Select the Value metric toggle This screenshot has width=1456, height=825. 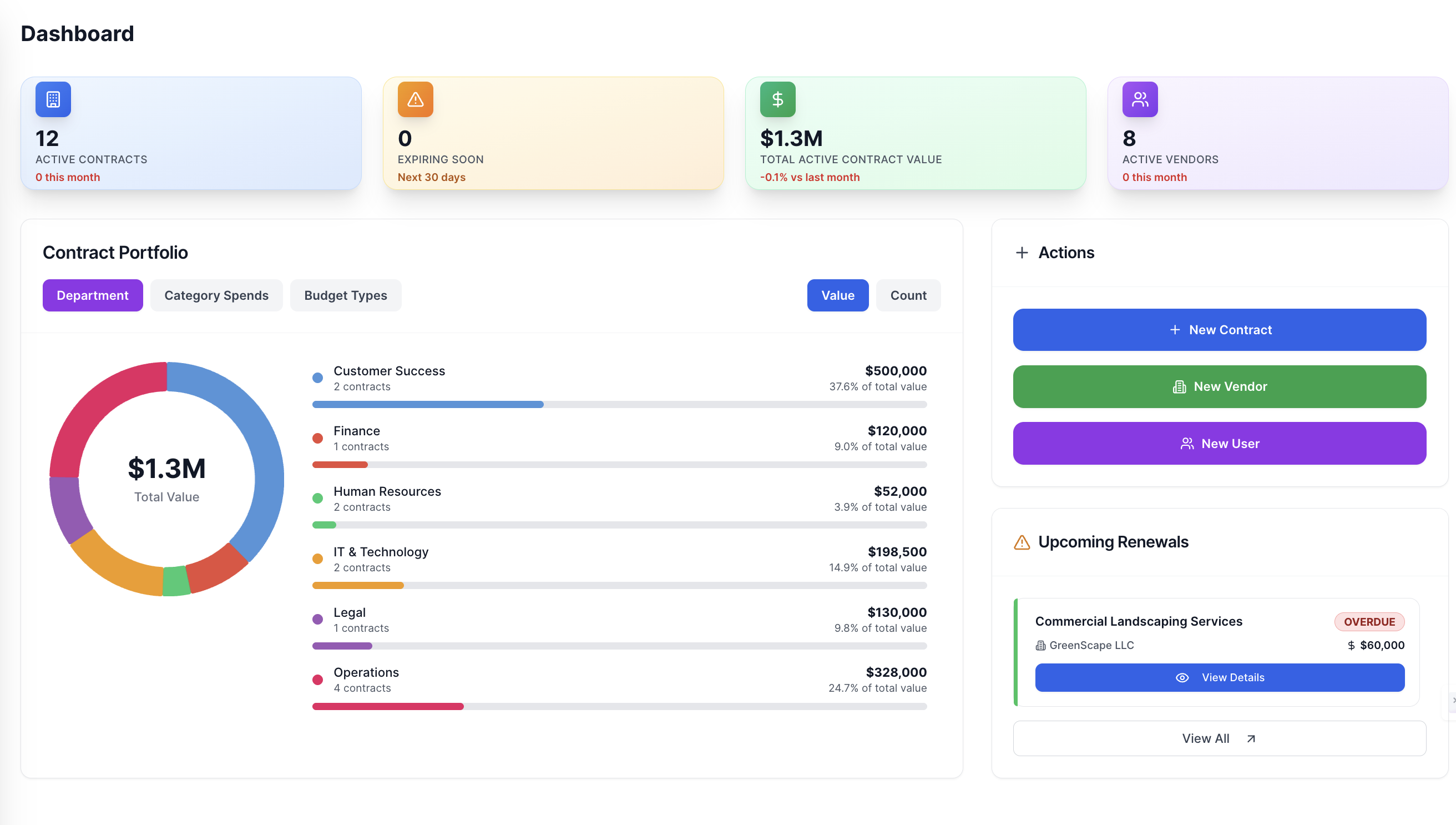pos(837,295)
